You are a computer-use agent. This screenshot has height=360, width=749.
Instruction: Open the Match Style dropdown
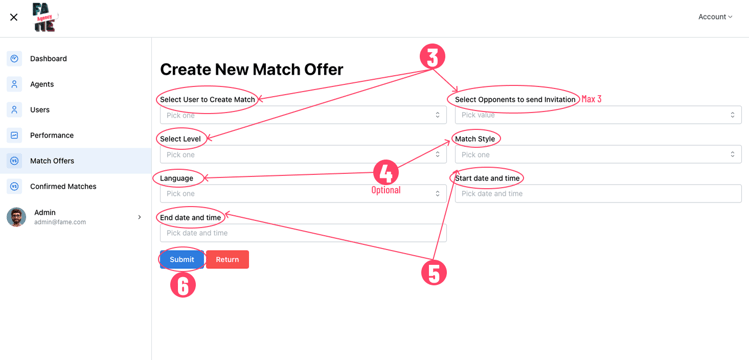[x=599, y=155]
